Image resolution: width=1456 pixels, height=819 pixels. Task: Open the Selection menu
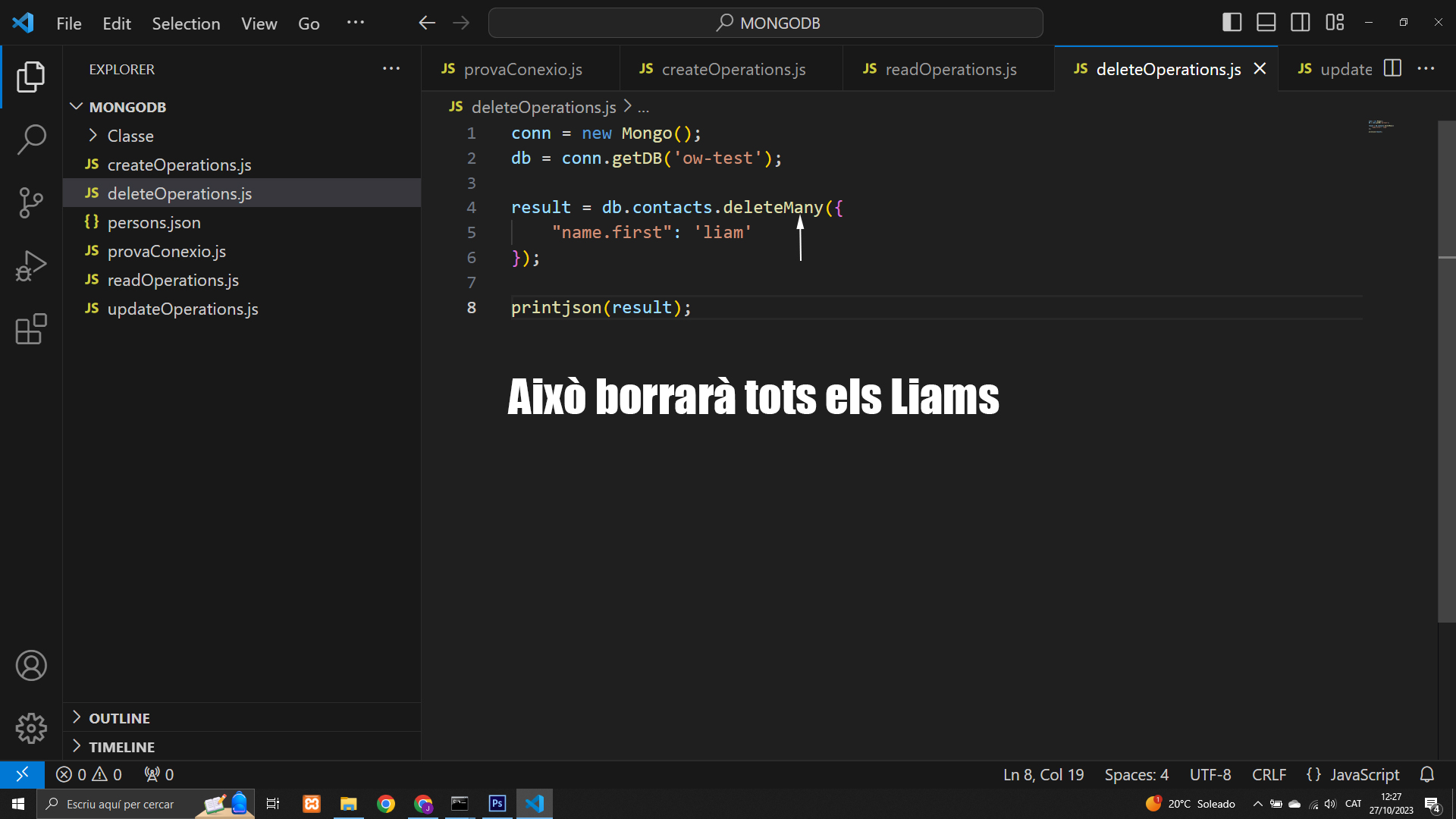(x=186, y=24)
